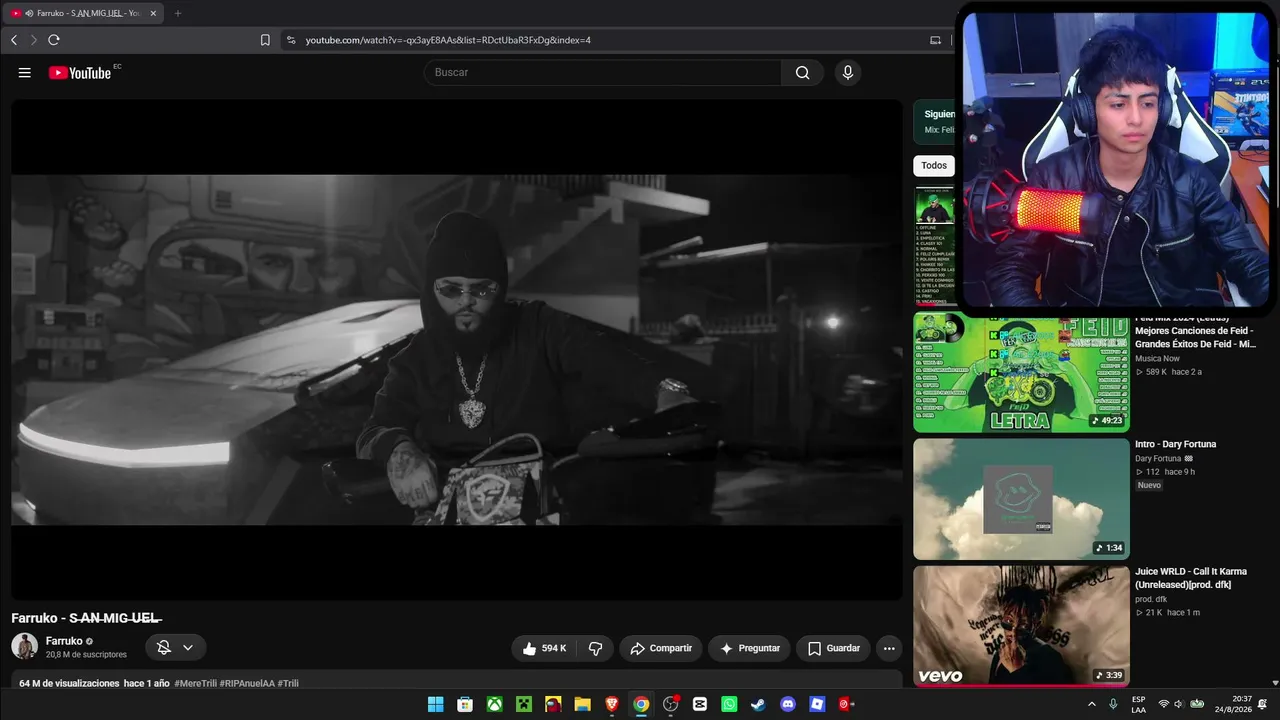Go back in browser history

[x=14, y=40]
